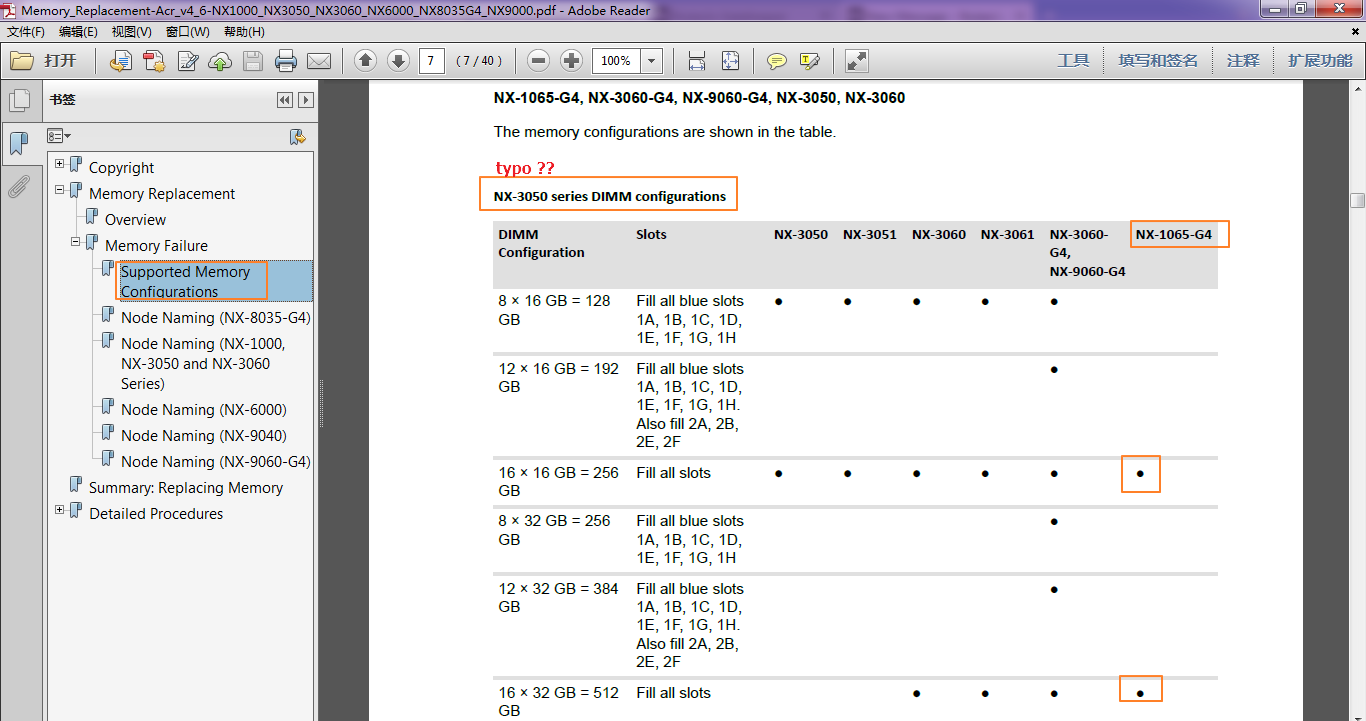The width and height of the screenshot is (1366, 721).
Task: Open the 帮助(H) menu
Action: pos(244,32)
